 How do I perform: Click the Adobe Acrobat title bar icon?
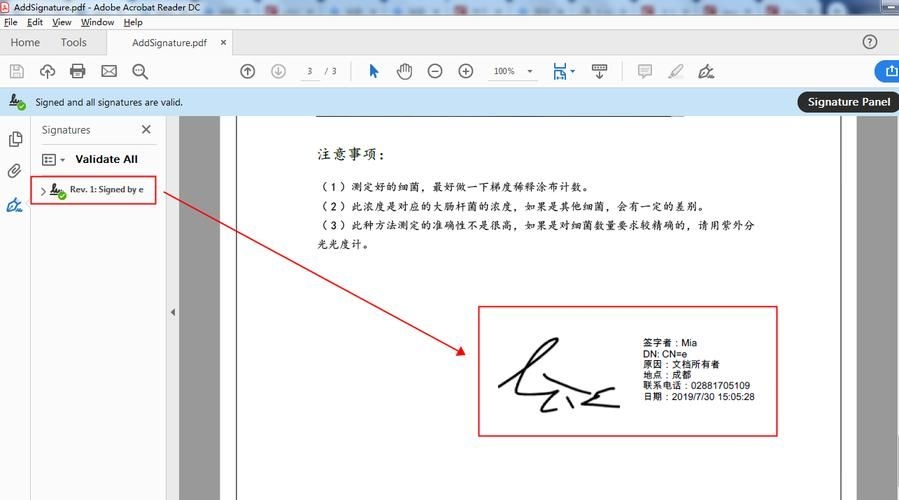[x=5, y=7]
